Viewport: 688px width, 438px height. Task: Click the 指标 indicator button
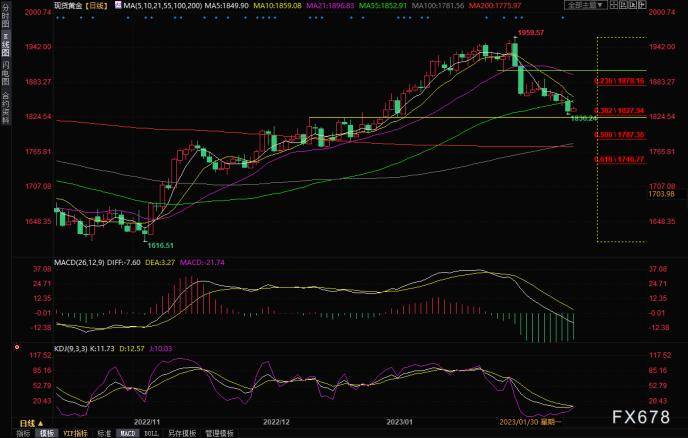click(21, 433)
